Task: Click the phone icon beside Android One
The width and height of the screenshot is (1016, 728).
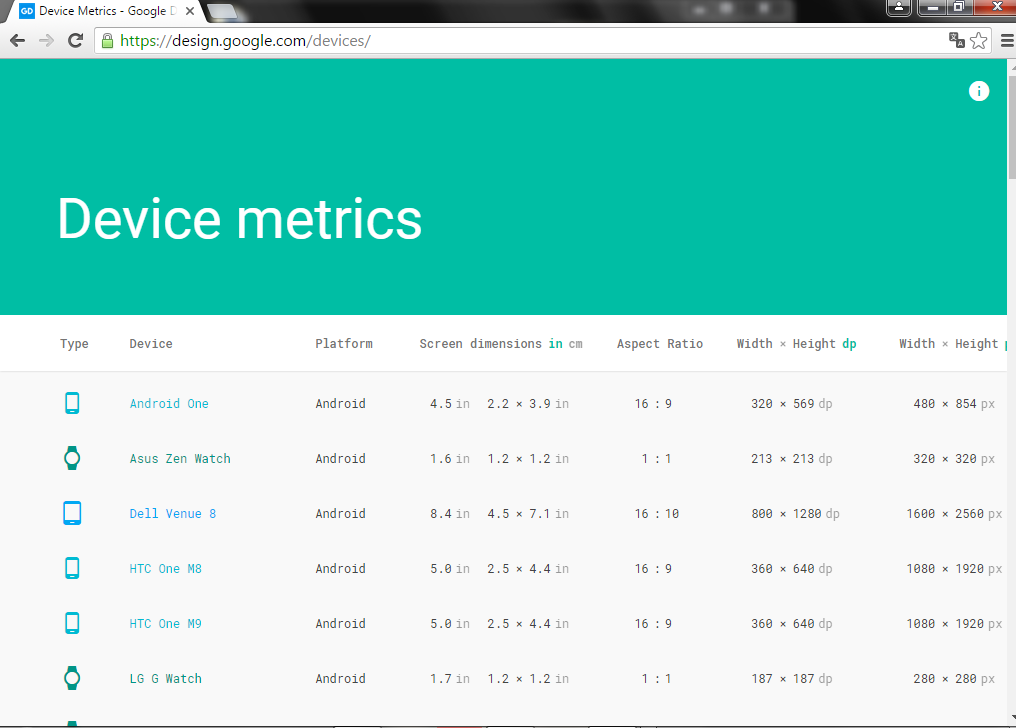Action: coord(72,403)
